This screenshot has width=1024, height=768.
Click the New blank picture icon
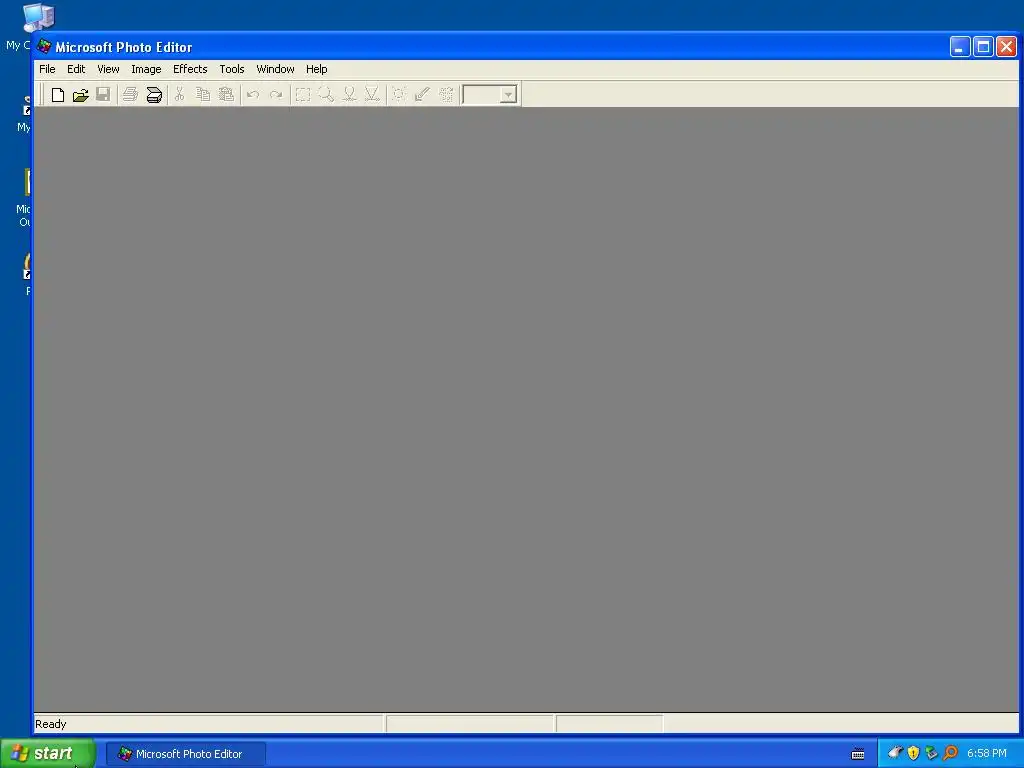tap(57, 95)
